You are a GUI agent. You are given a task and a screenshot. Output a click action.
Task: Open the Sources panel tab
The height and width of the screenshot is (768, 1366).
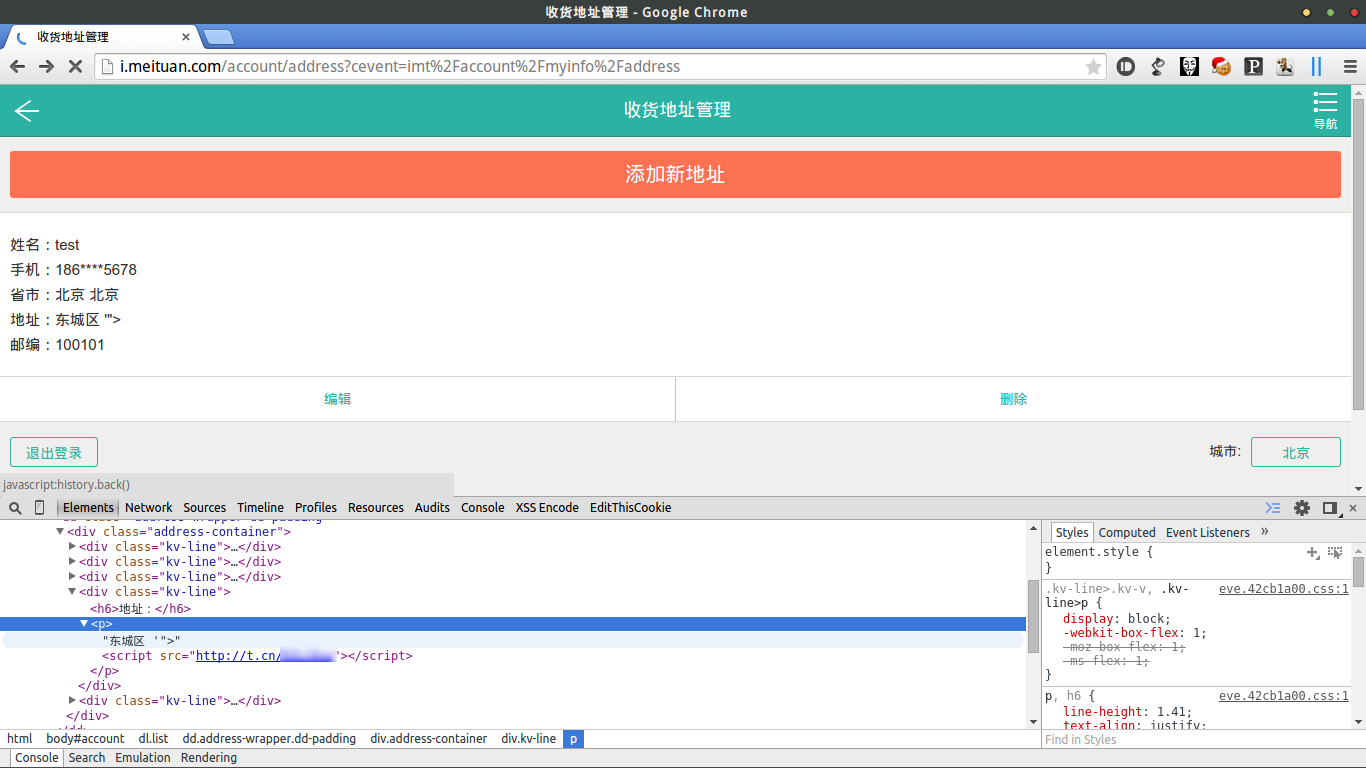tap(205, 508)
